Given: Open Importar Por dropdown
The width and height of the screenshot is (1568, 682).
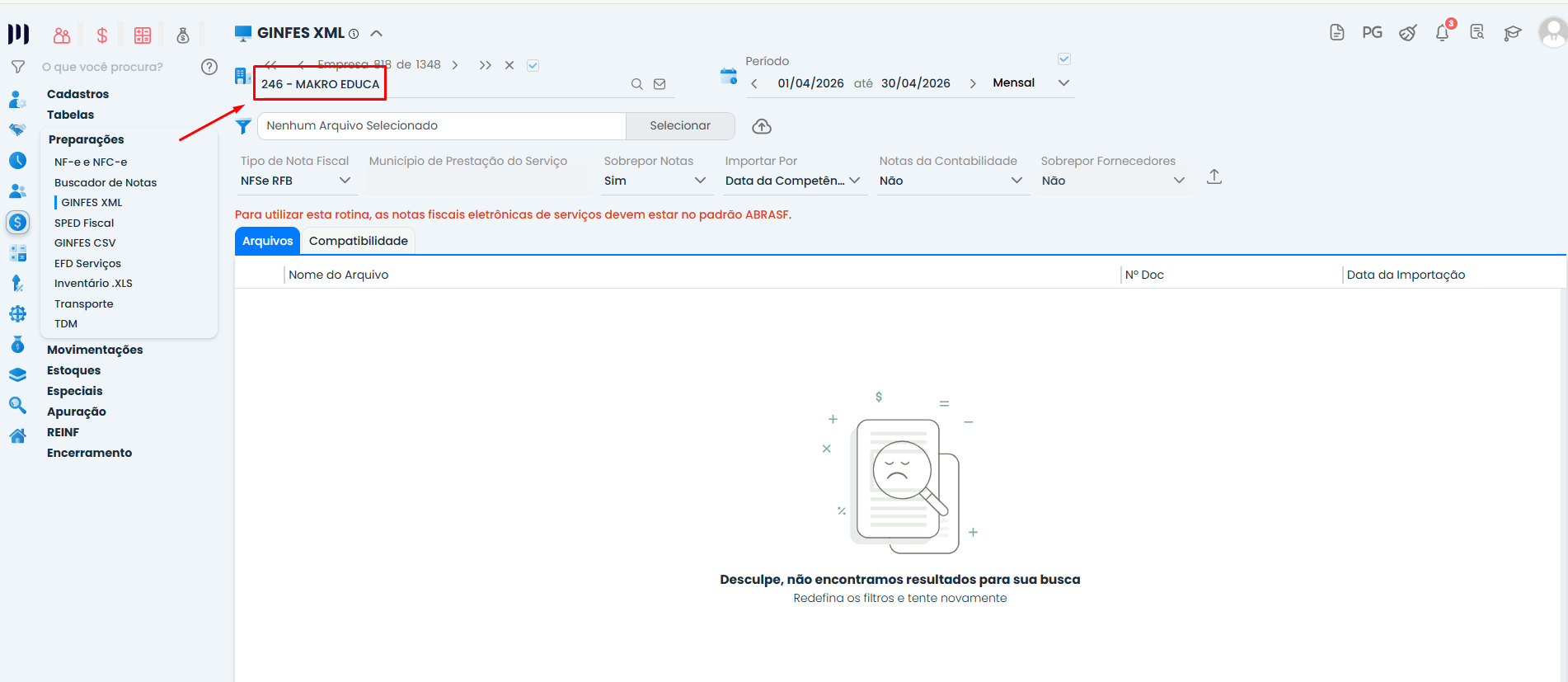Looking at the screenshot, I should click(x=794, y=181).
